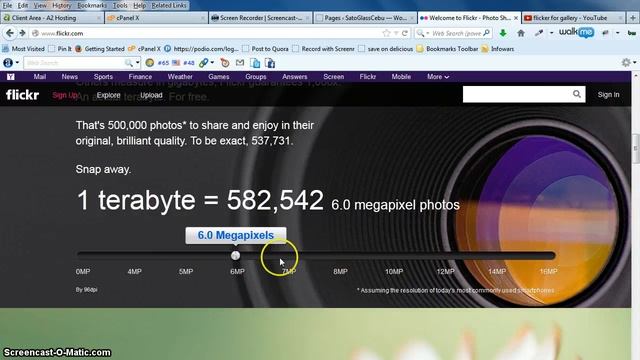Open Yahoo Mail link
The width and height of the screenshot is (640, 360).
tap(40, 77)
